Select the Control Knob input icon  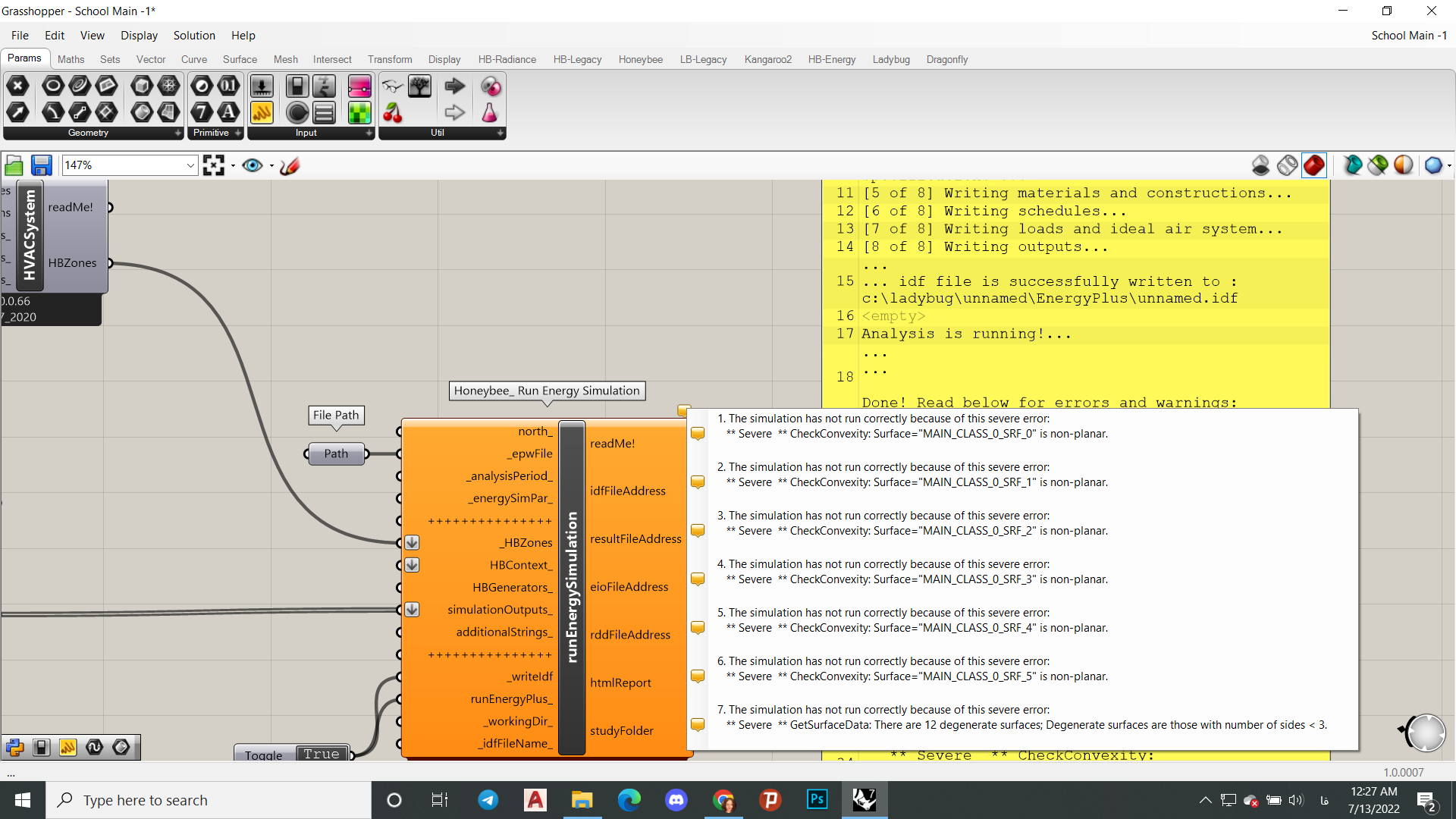pyautogui.click(x=297, y=113)
